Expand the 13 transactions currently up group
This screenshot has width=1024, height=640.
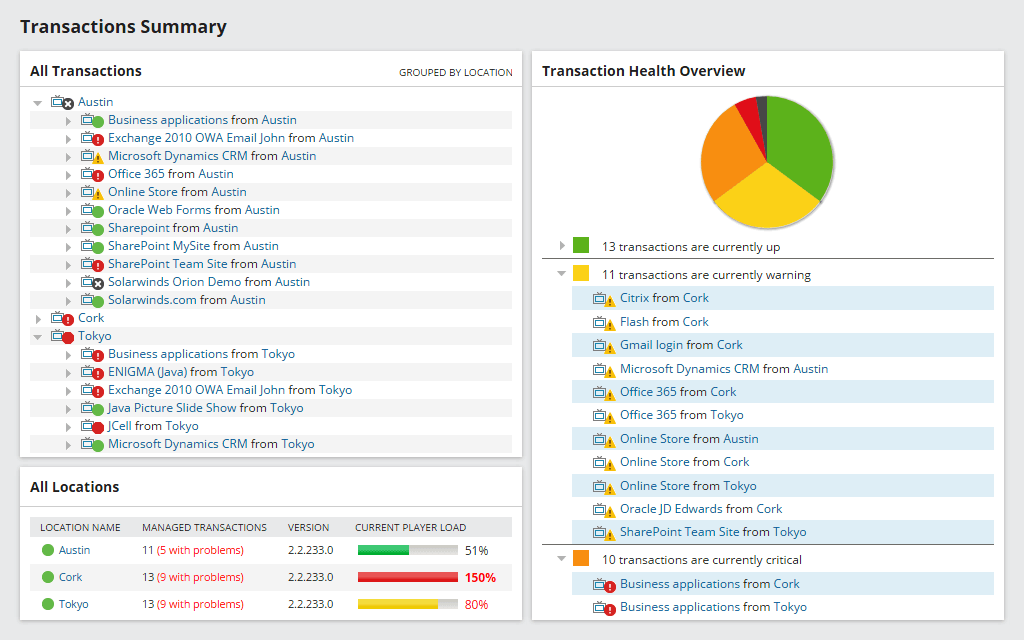[563, 244]
